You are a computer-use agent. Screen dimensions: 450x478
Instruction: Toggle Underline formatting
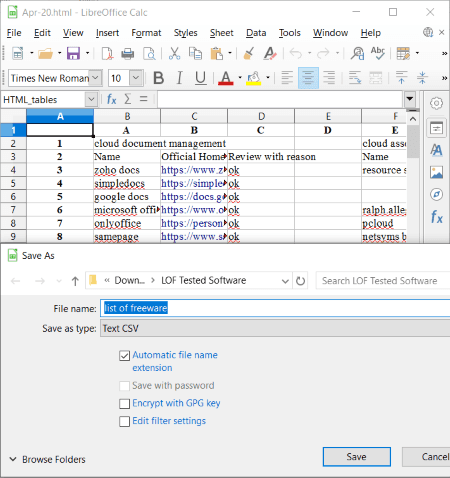click(x=200, y=78)
